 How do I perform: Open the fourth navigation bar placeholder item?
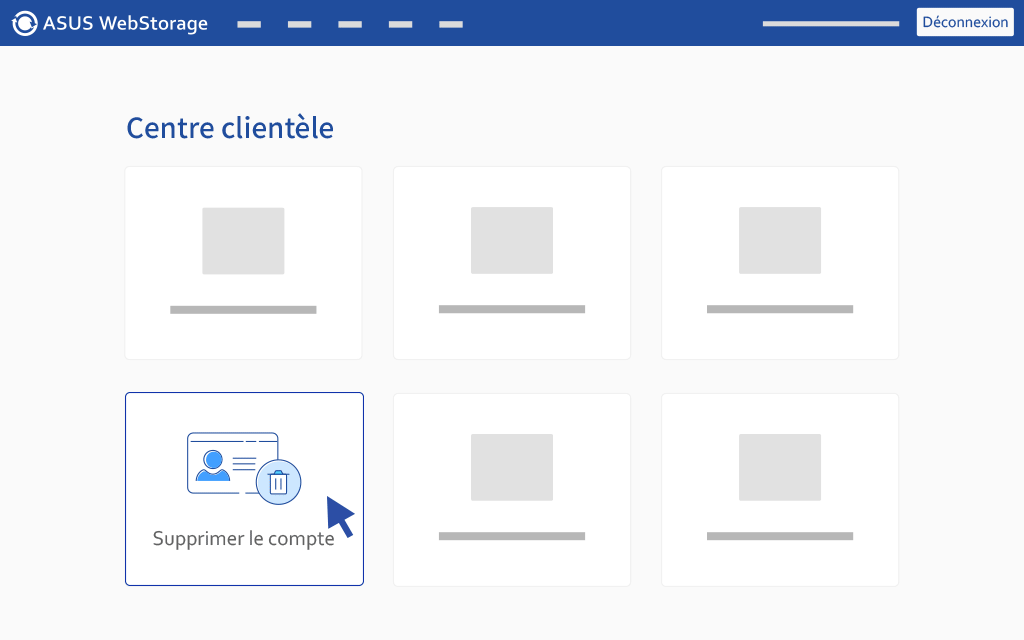400,24
